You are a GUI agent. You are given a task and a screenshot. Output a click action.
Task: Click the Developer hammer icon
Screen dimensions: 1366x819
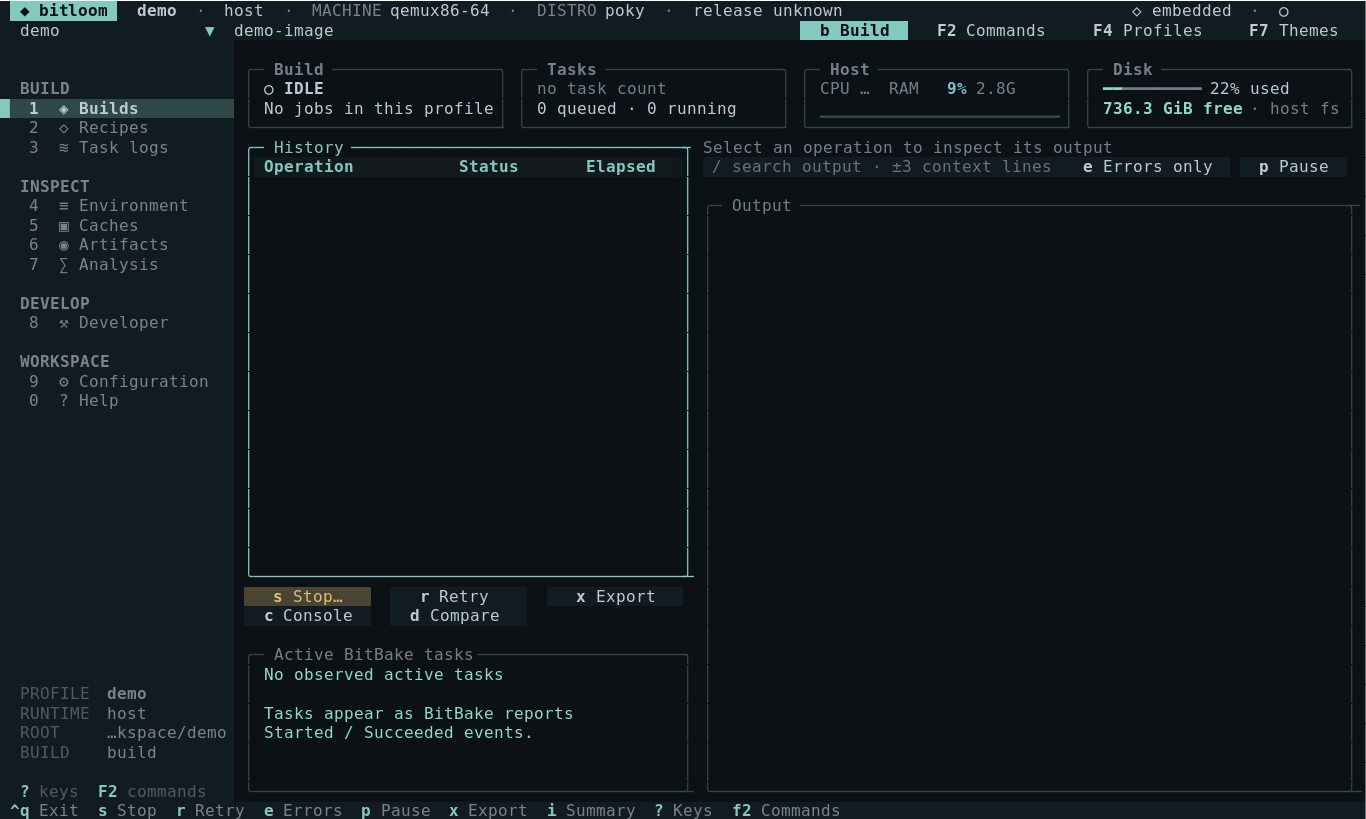point(64,323)
